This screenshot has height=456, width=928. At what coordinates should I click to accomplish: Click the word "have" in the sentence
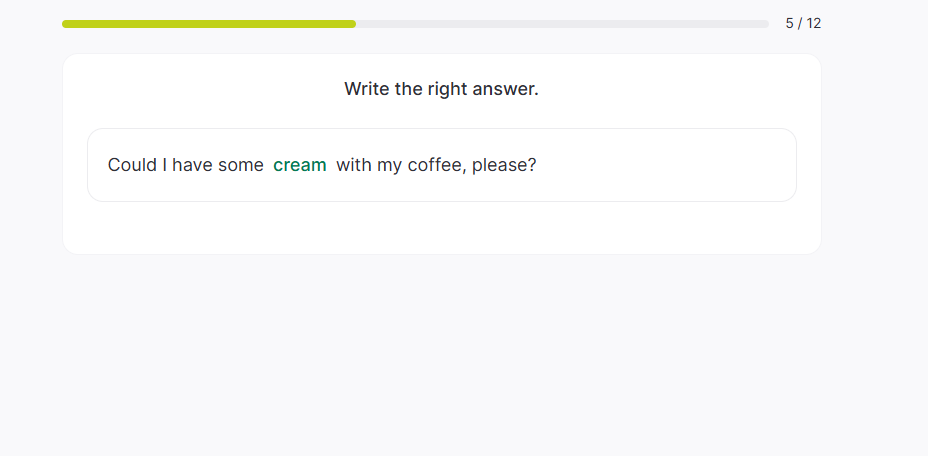(x=192, y=165)
